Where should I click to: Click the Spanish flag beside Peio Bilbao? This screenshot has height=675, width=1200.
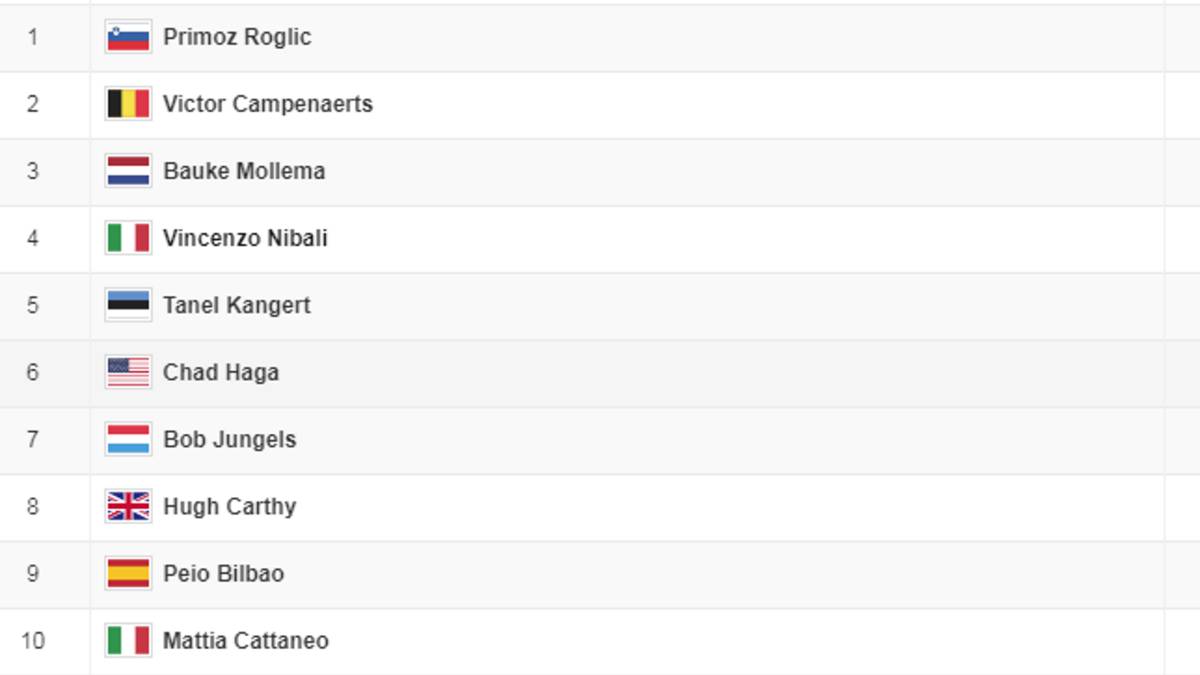coord(128,573)
